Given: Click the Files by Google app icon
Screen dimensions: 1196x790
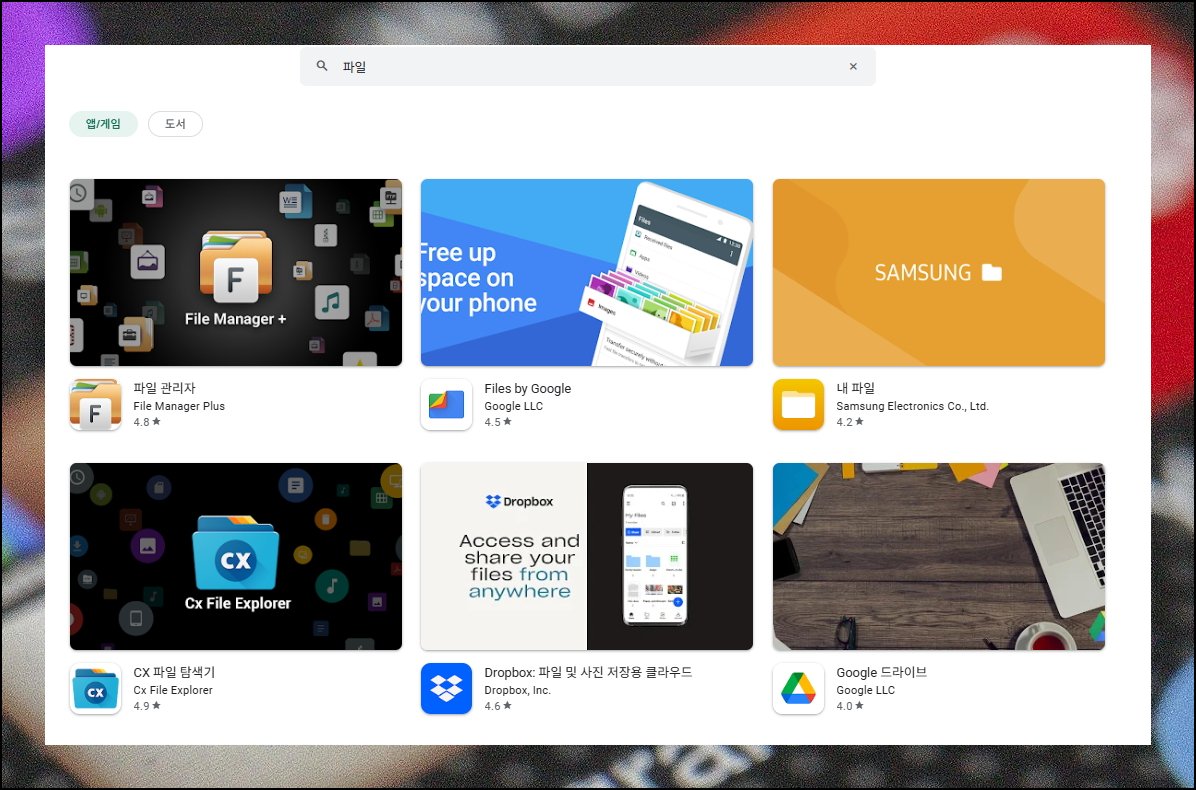Looking at the screenshot, I should [446, 404].
